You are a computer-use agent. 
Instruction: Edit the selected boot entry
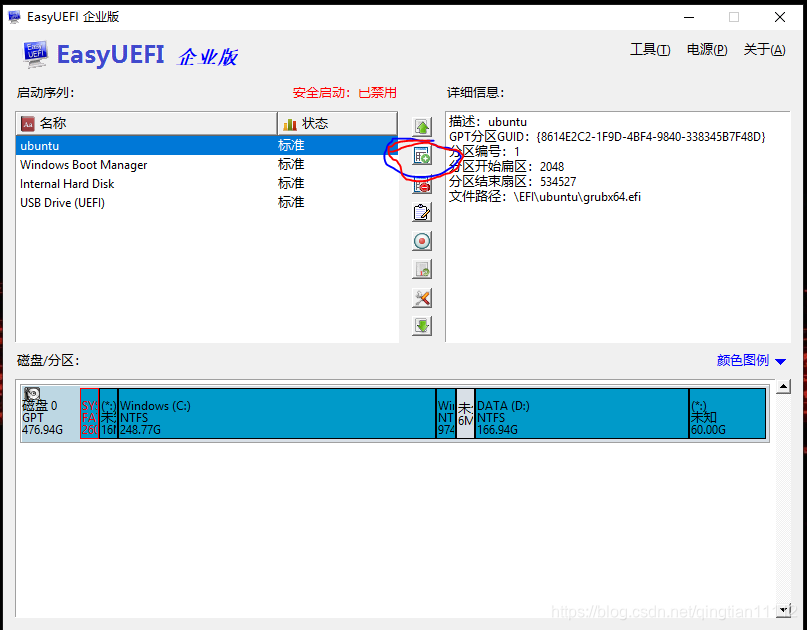pos(422,213)
